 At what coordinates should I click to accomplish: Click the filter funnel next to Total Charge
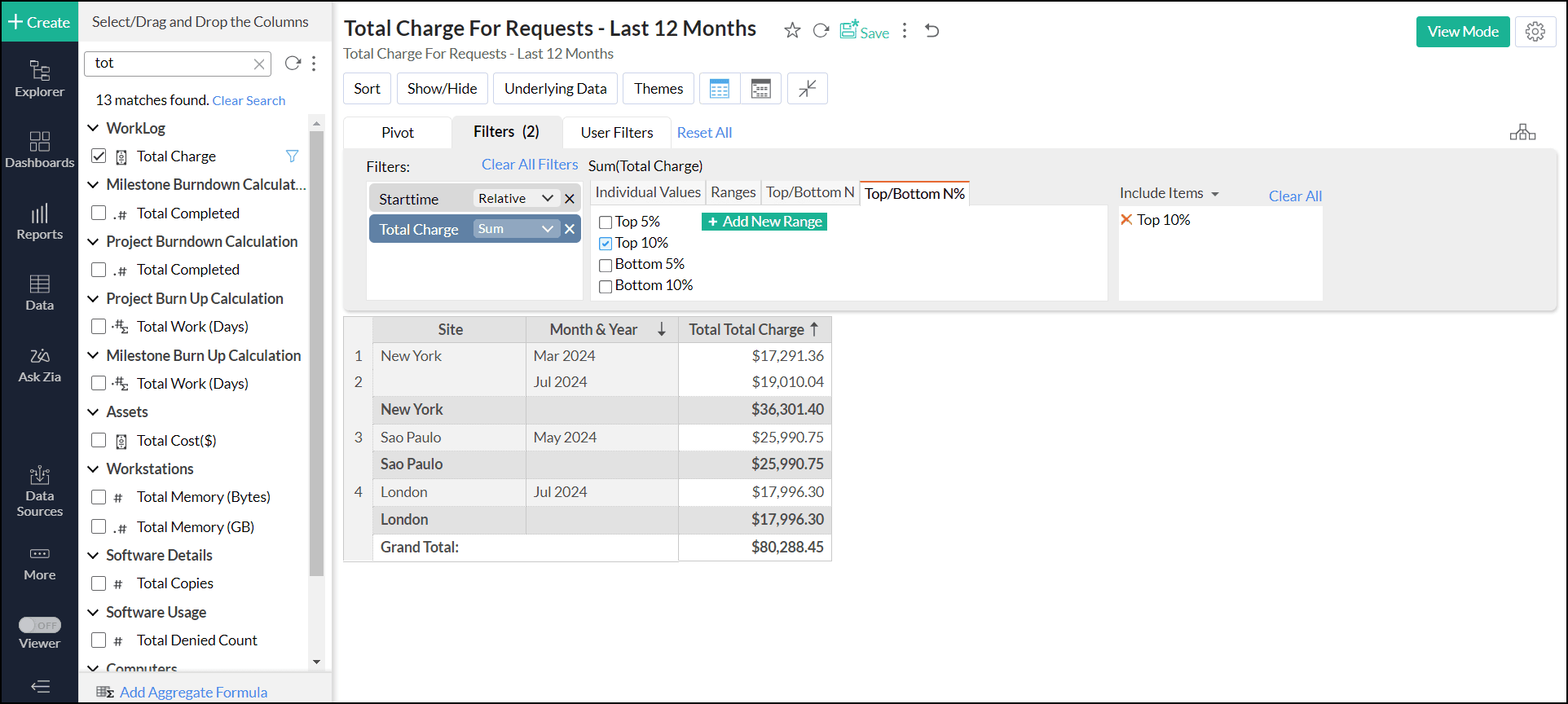pos(292,156)
